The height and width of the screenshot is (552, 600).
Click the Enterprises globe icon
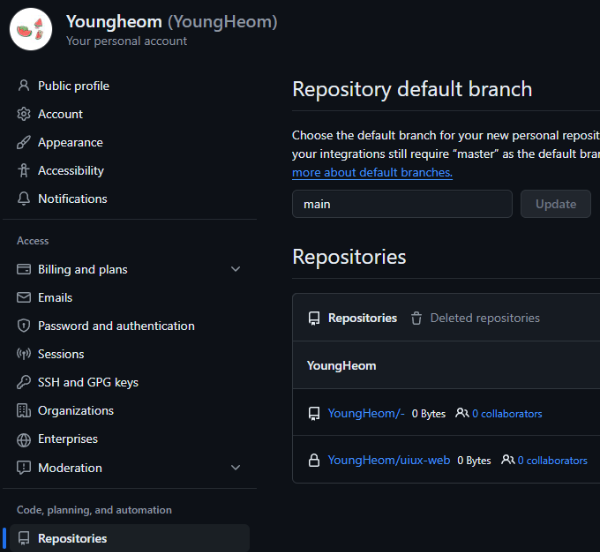click(x=24, y=439)
